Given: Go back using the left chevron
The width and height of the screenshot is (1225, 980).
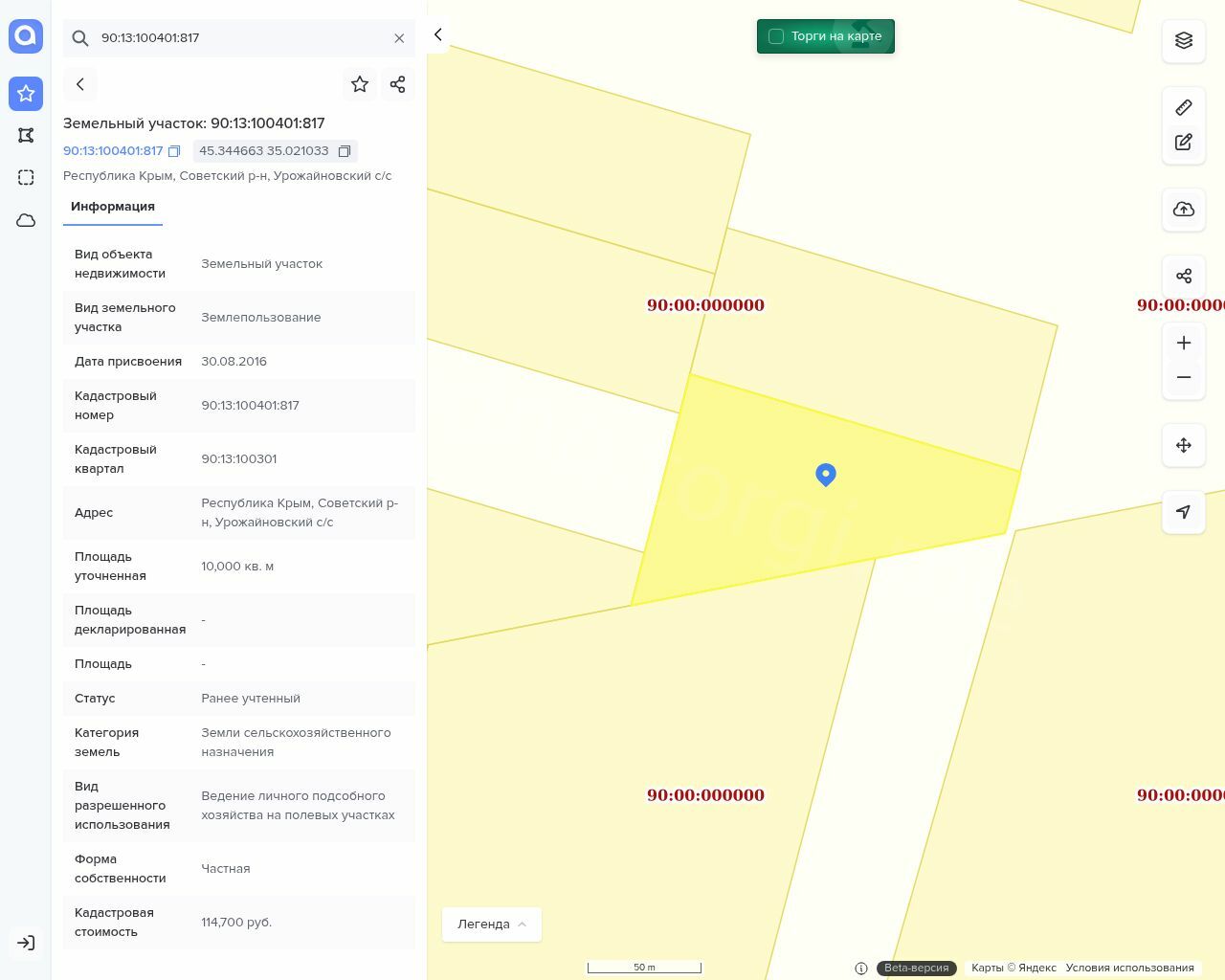Looking at the screenshot, I should [x=80, y=84].
